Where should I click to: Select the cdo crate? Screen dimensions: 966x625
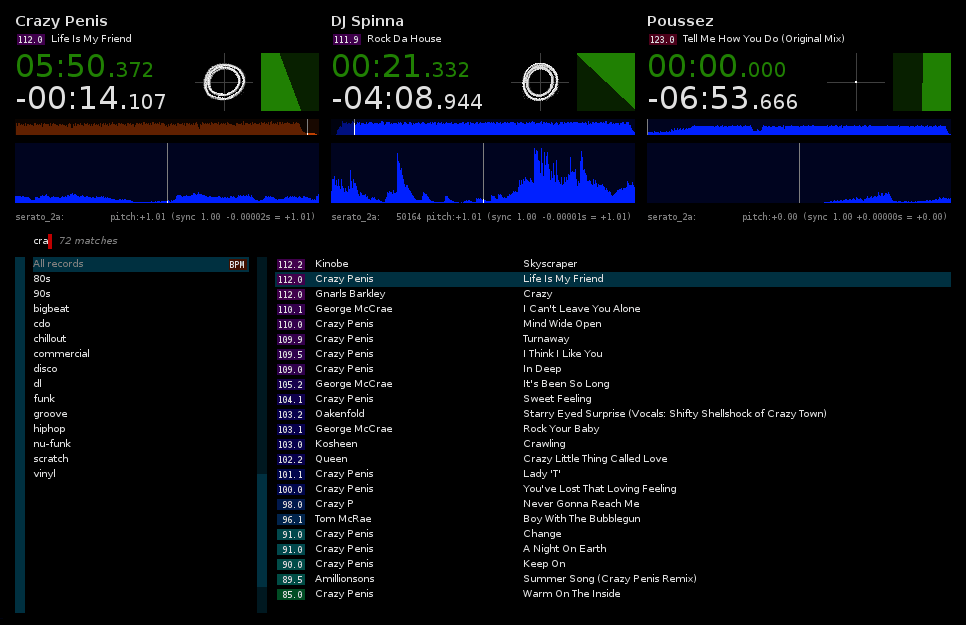tap(140, 324)
